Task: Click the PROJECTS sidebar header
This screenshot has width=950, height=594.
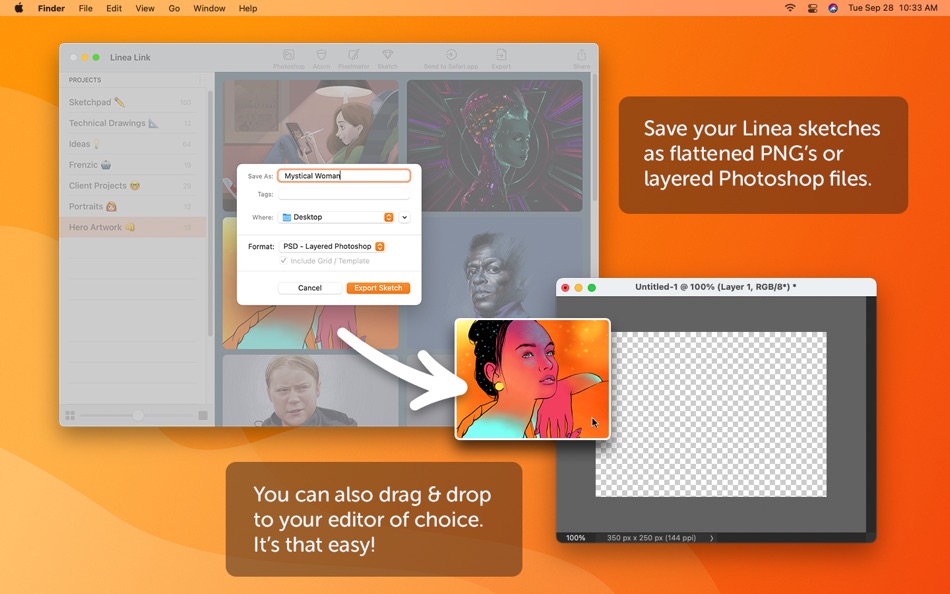Action: 85,79
